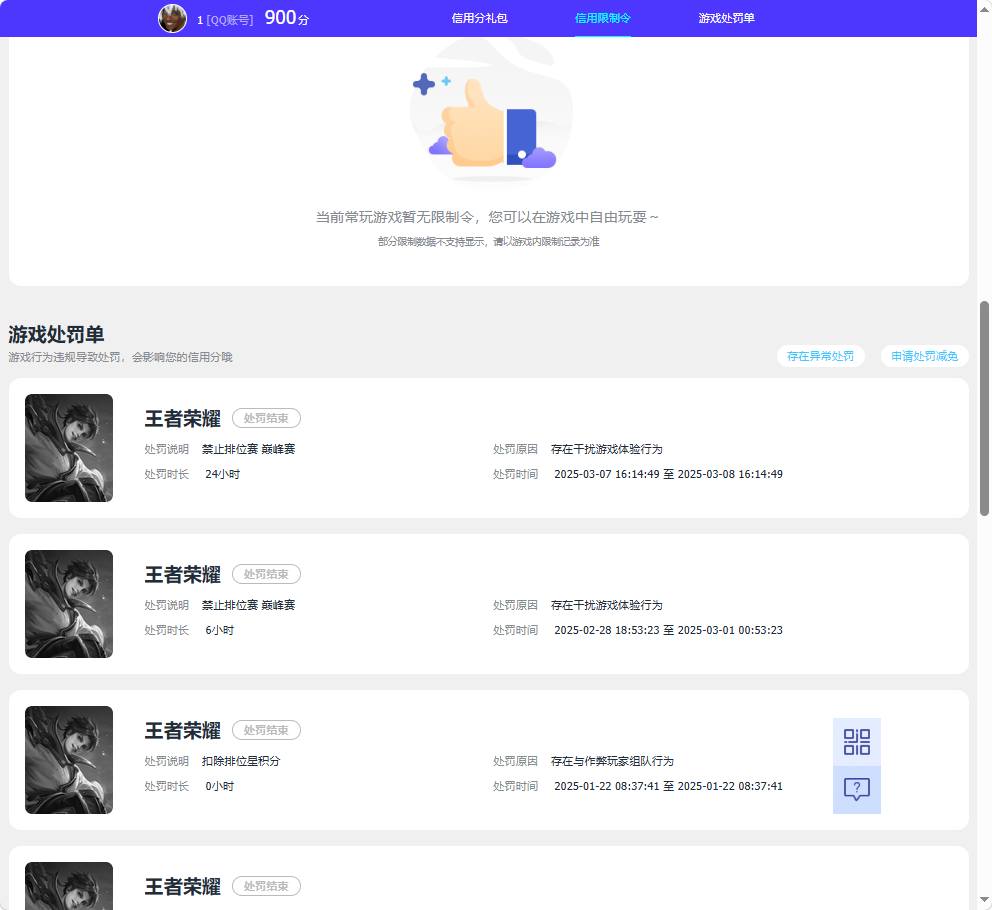Open the help question chat icon
This screenshot has width=992, height=910.
[857, 790]
